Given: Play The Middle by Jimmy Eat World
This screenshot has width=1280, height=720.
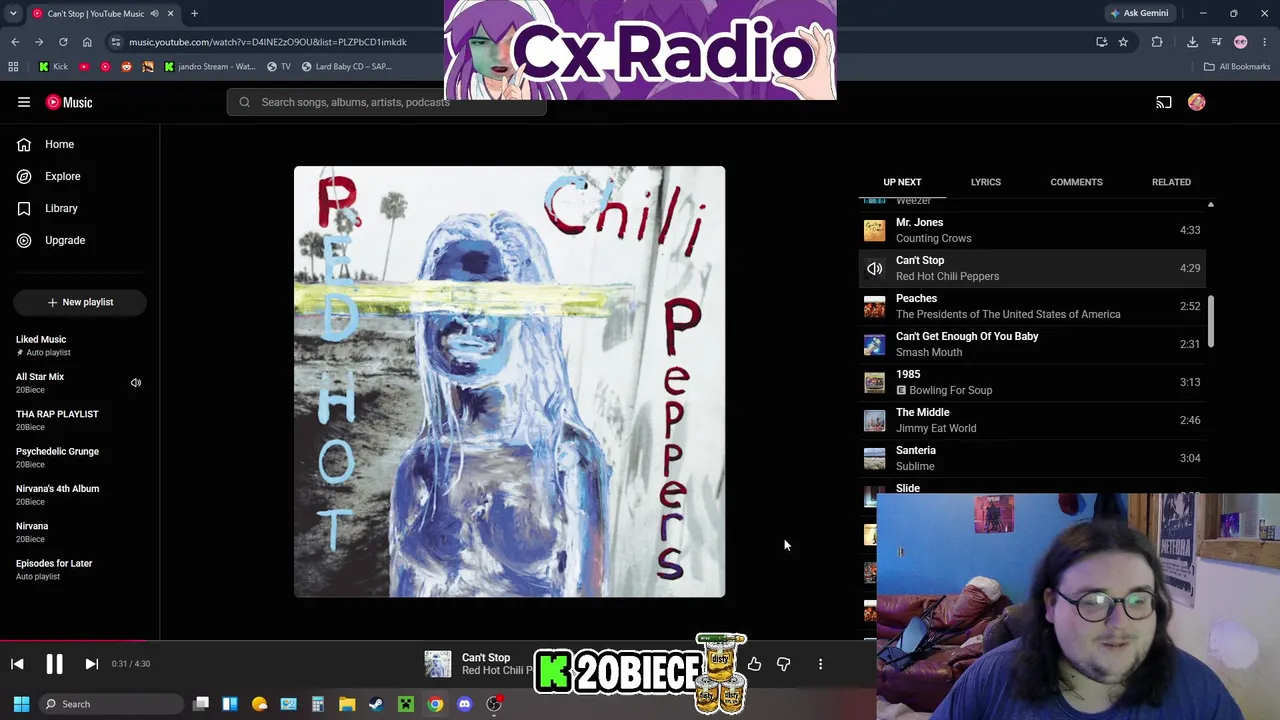Looking at the screenshot, I should 1032,420.
